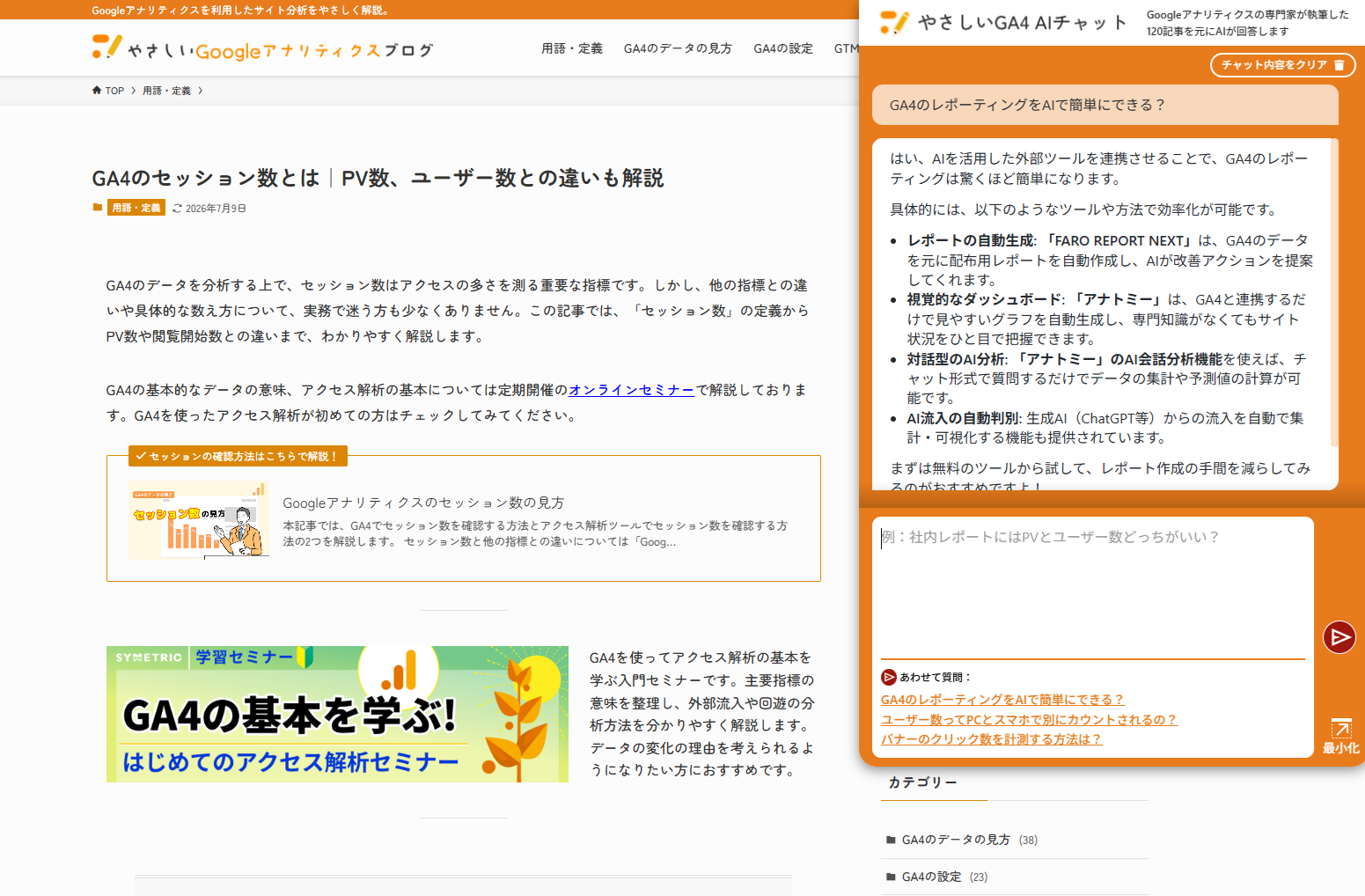Screen dimensions: 1365x896
Task: Click folder icon beside GA4のデータの見方 category
Action: click(891, 840)
